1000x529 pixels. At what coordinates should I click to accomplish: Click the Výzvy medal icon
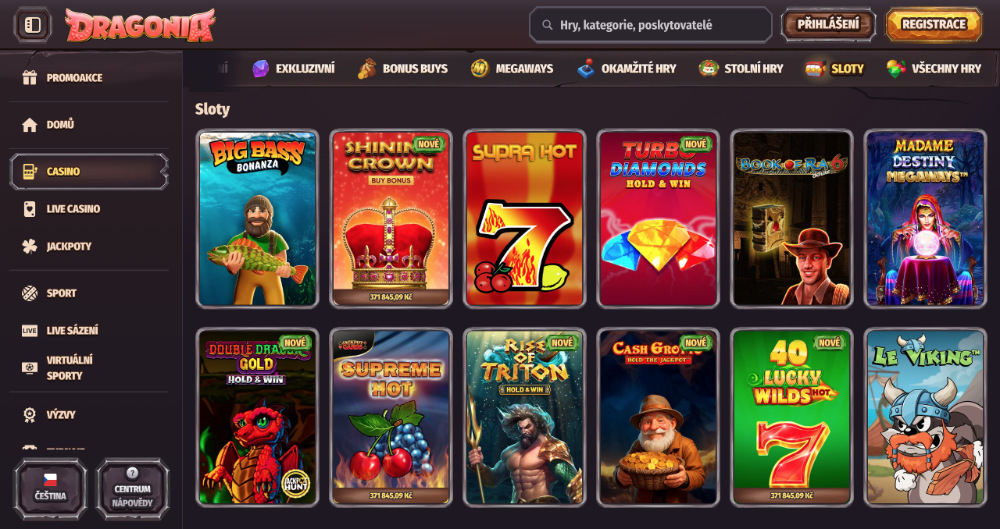[x=29, y=415]
